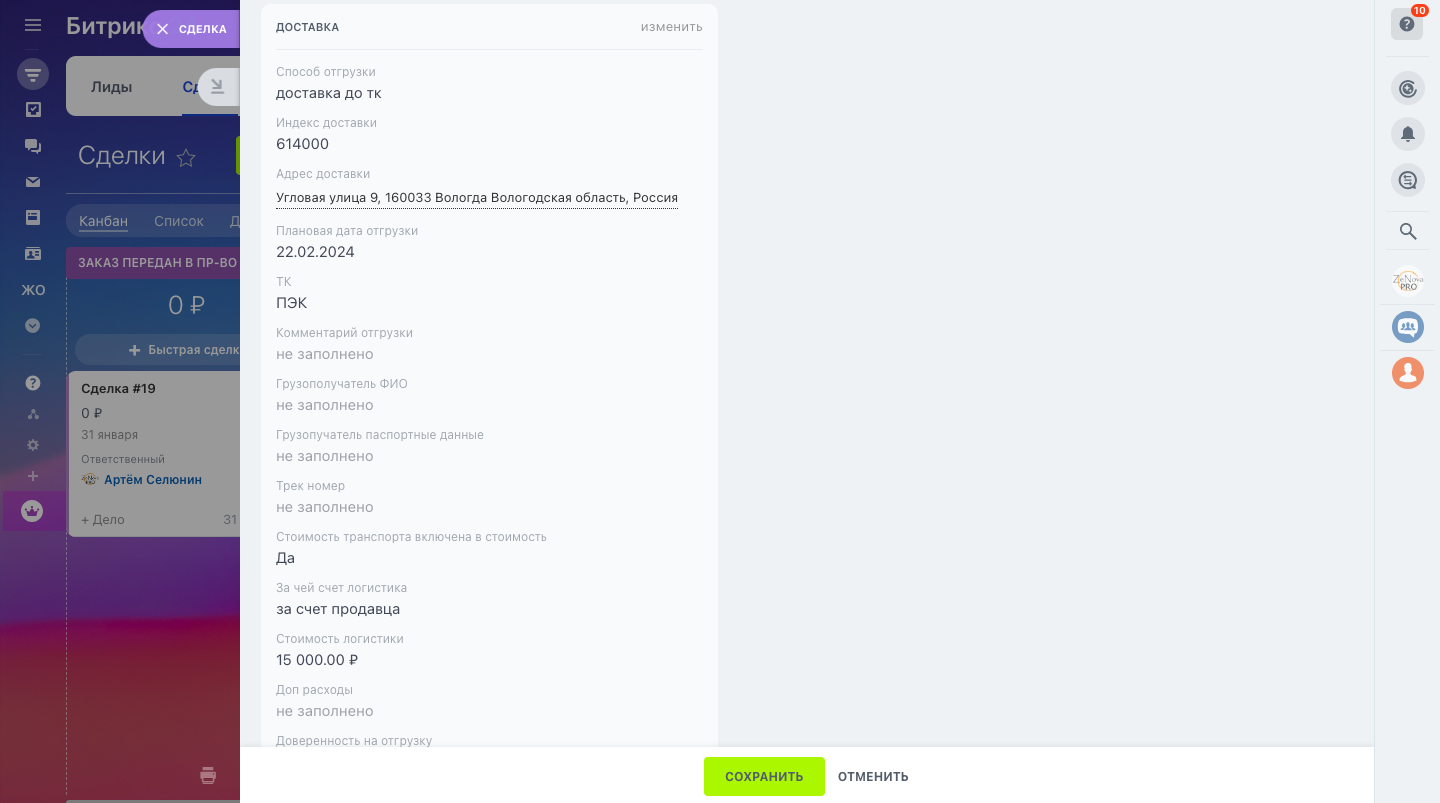Open the chat messages icon in sidebar
The height and width of the screenshot is (803, 1440).
point(33,146)
